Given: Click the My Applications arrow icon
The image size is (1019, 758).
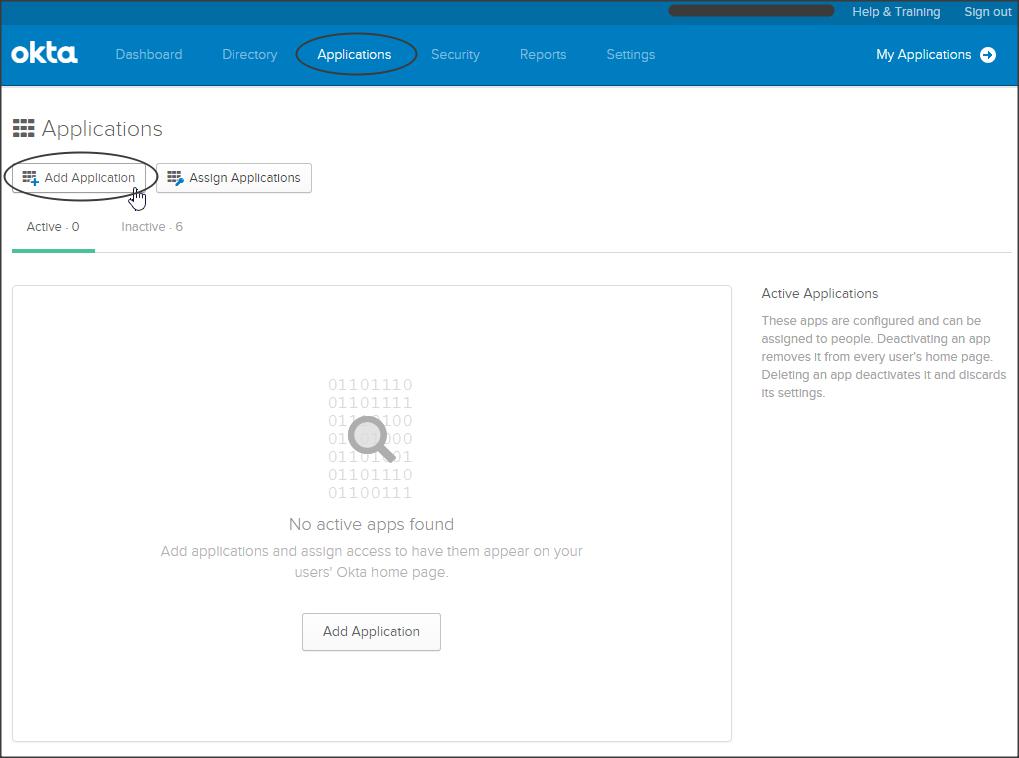Looking at the screenshot, I should [988, 55].
